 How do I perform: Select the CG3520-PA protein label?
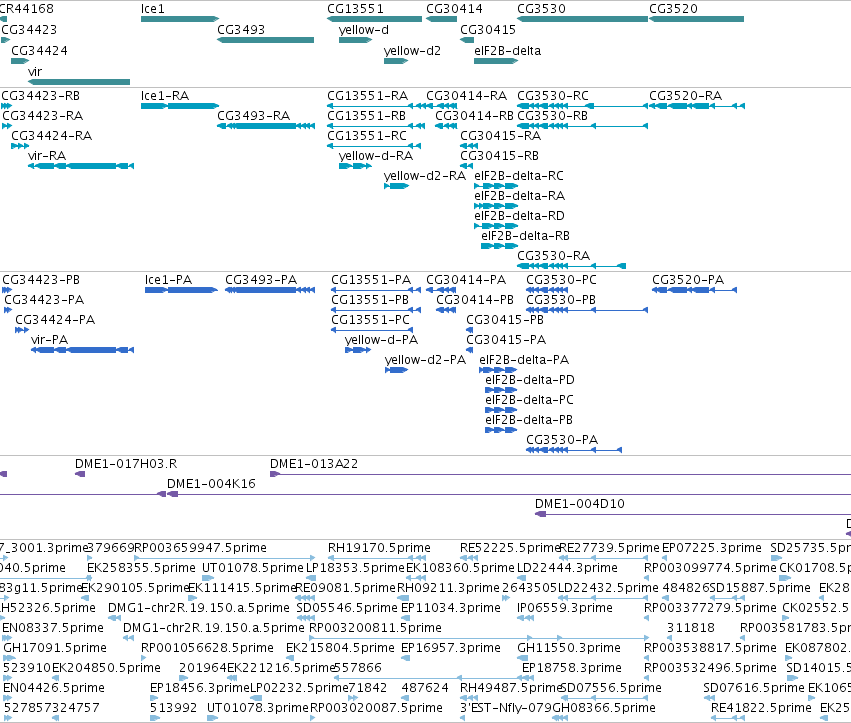coord(688,280)
